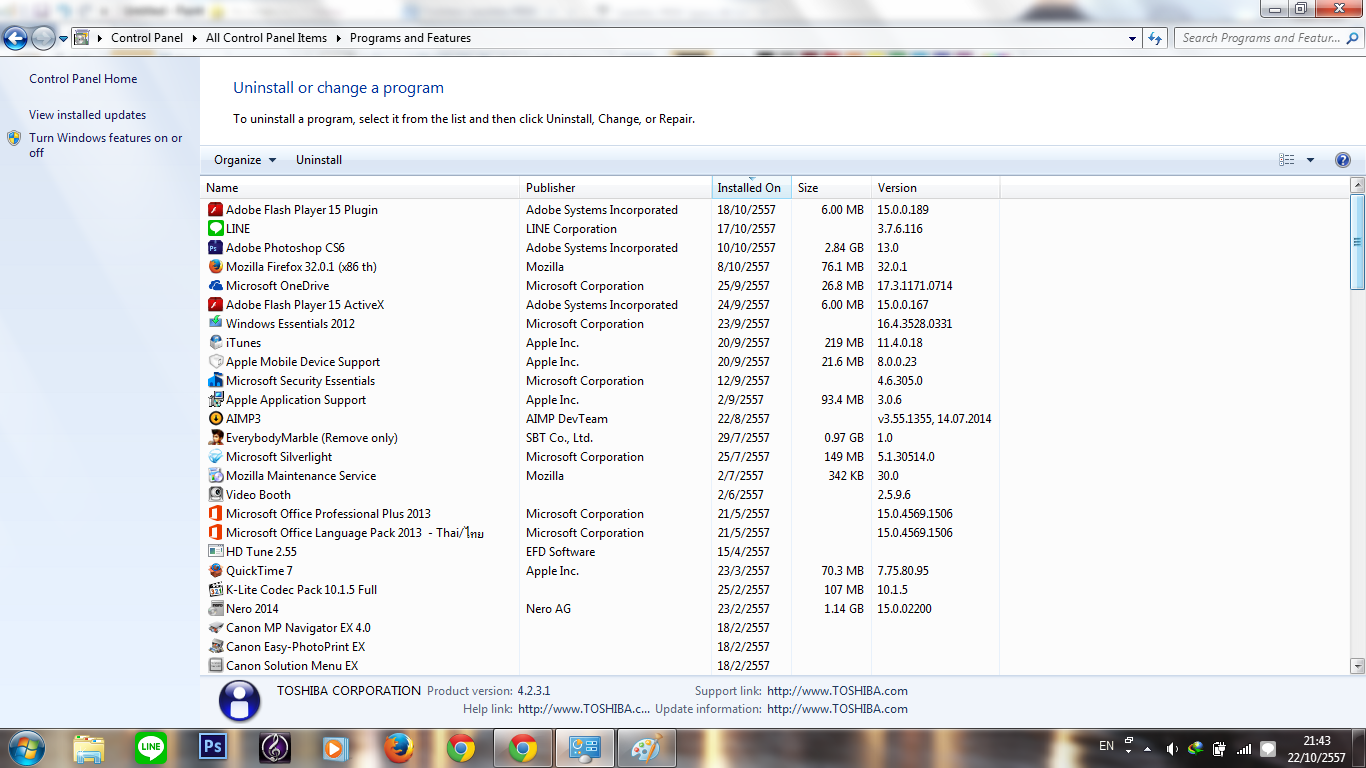Screen dimensions: 1366x768
Task: Launch Firefox from the taskbar
Action: pos(399,747)
